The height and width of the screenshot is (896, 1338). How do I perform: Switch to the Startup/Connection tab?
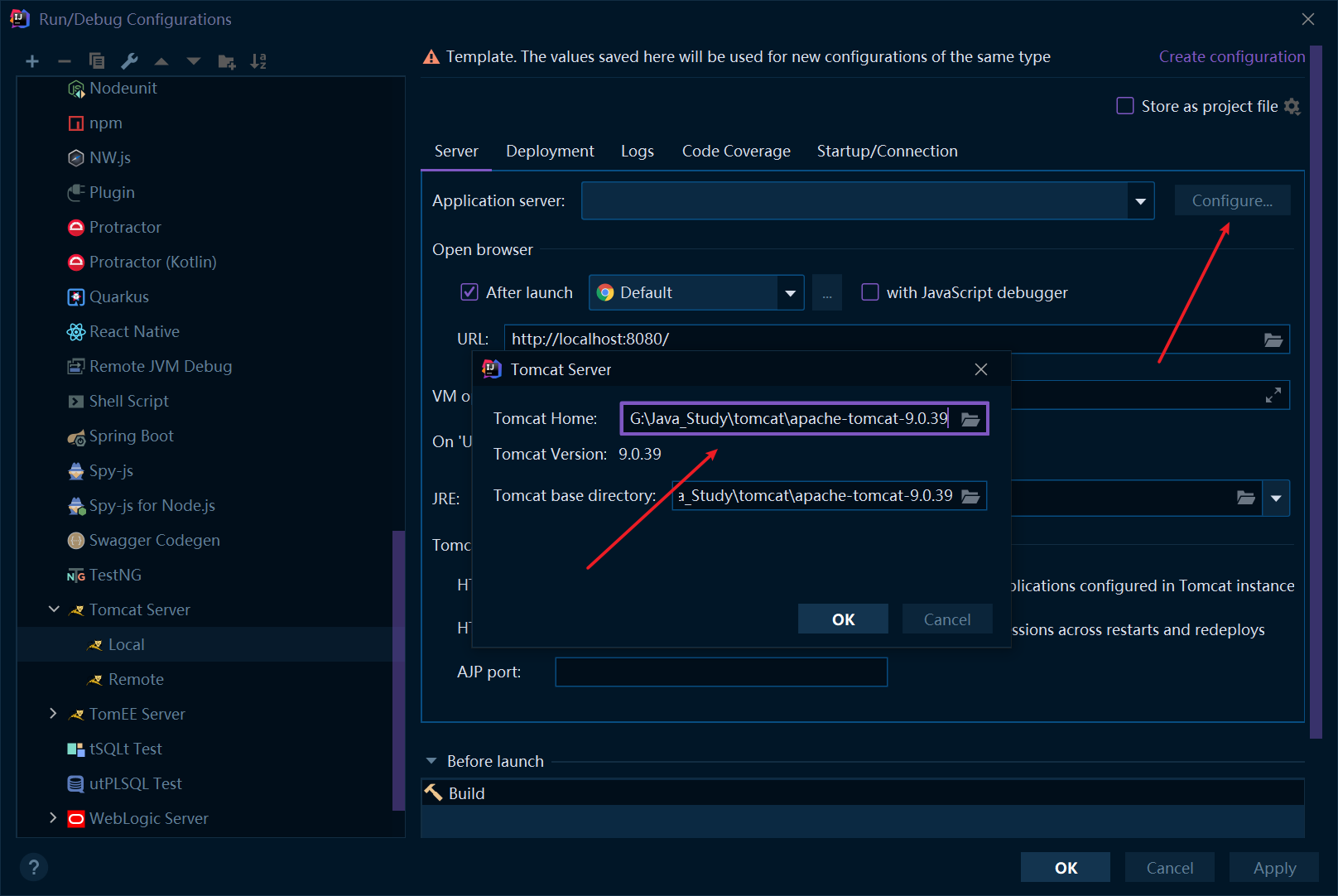coord(887,152)
